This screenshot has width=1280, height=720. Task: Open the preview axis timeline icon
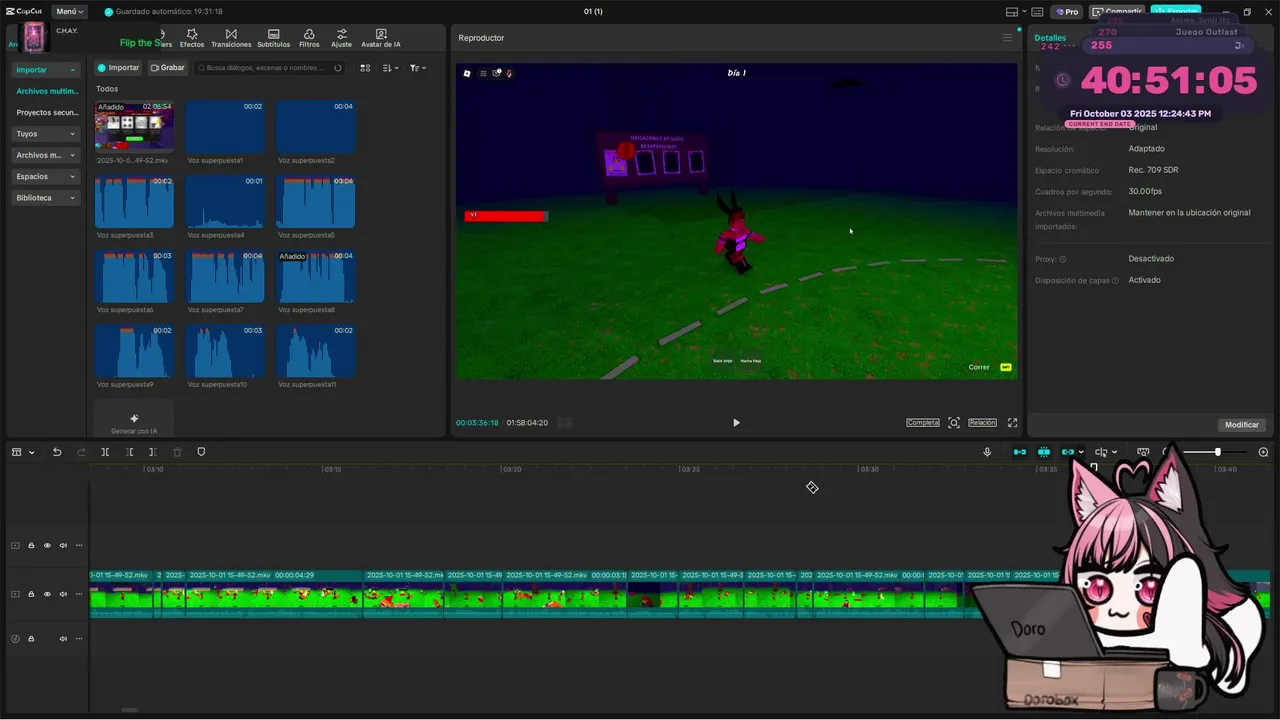1143,452
